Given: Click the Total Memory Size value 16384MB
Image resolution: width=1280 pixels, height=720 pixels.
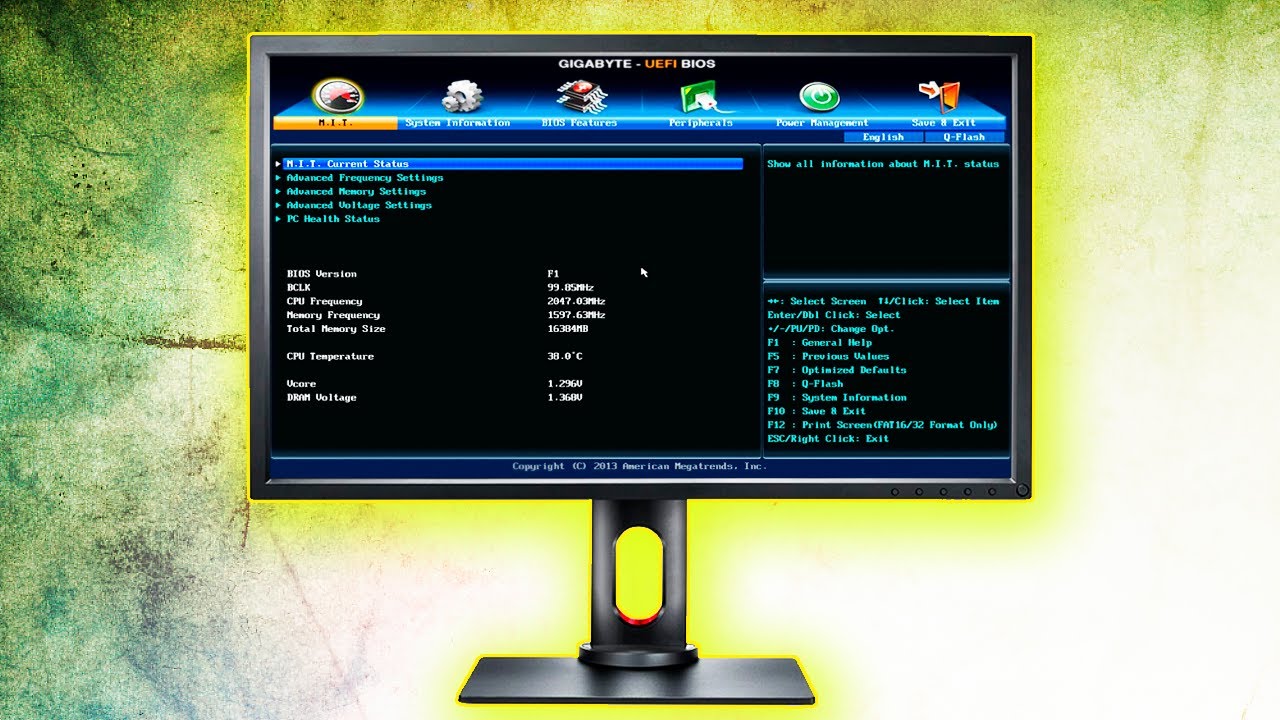Looking at the screenshot, I should coord(567,329).
